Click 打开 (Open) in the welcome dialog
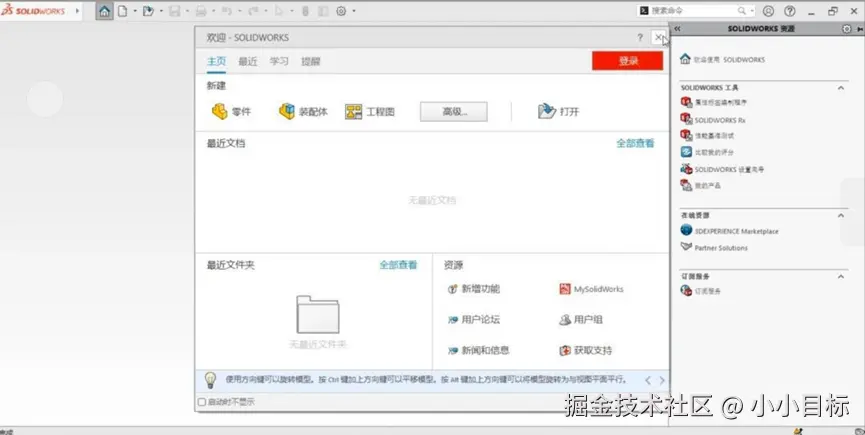Viewport: 865px width, 435px height. pos(558,111)
